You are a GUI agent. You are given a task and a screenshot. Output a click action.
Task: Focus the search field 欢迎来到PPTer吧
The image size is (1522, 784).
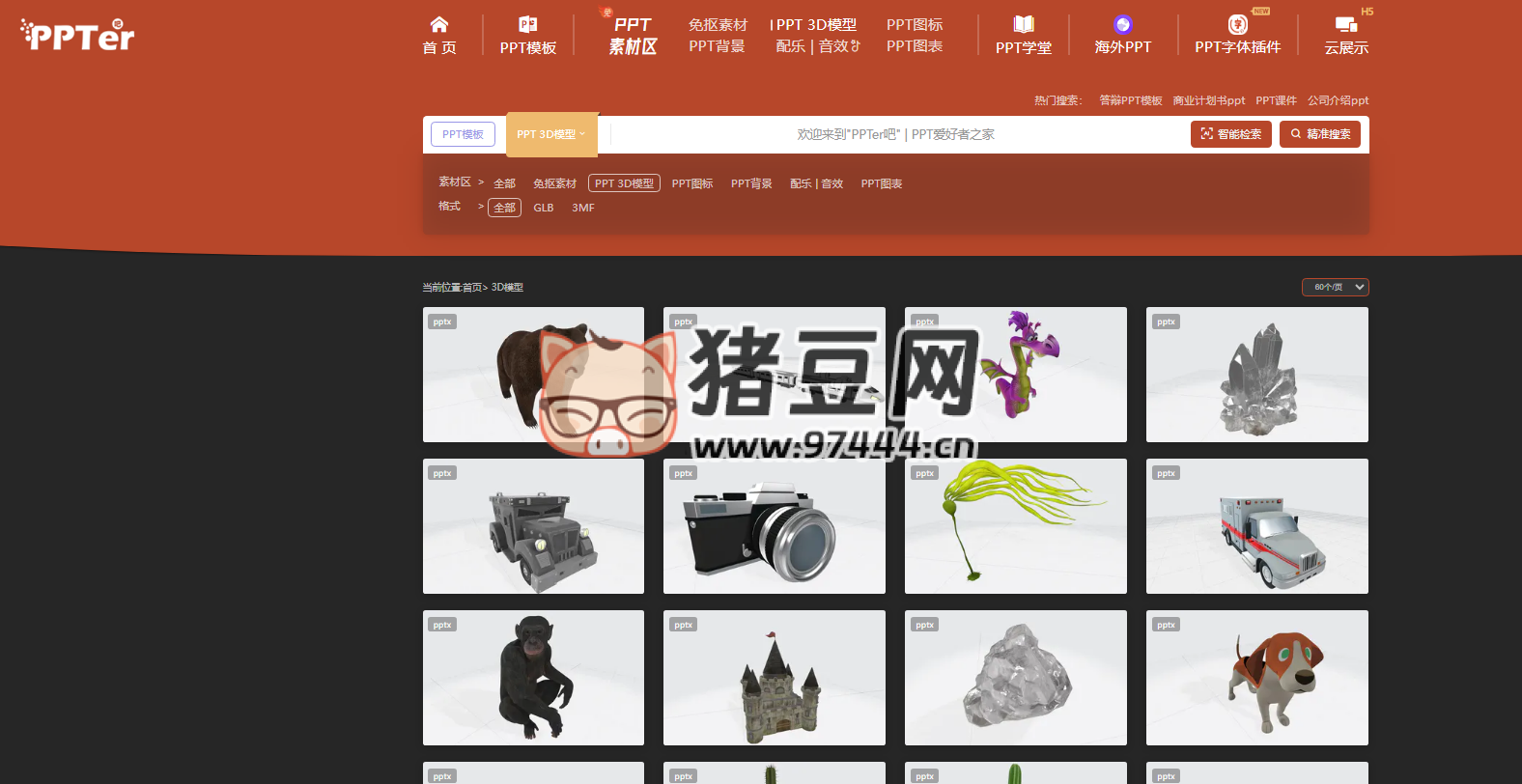[x=895, y=134]
